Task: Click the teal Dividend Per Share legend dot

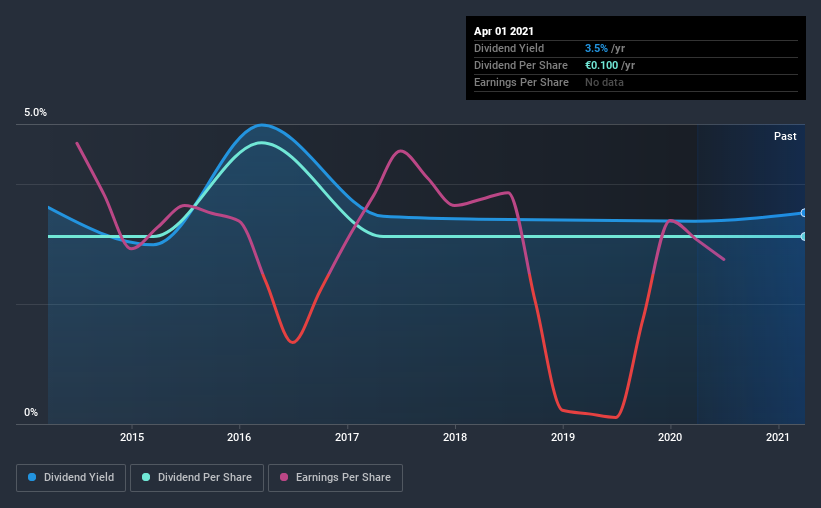Action: tap(146, 477)
